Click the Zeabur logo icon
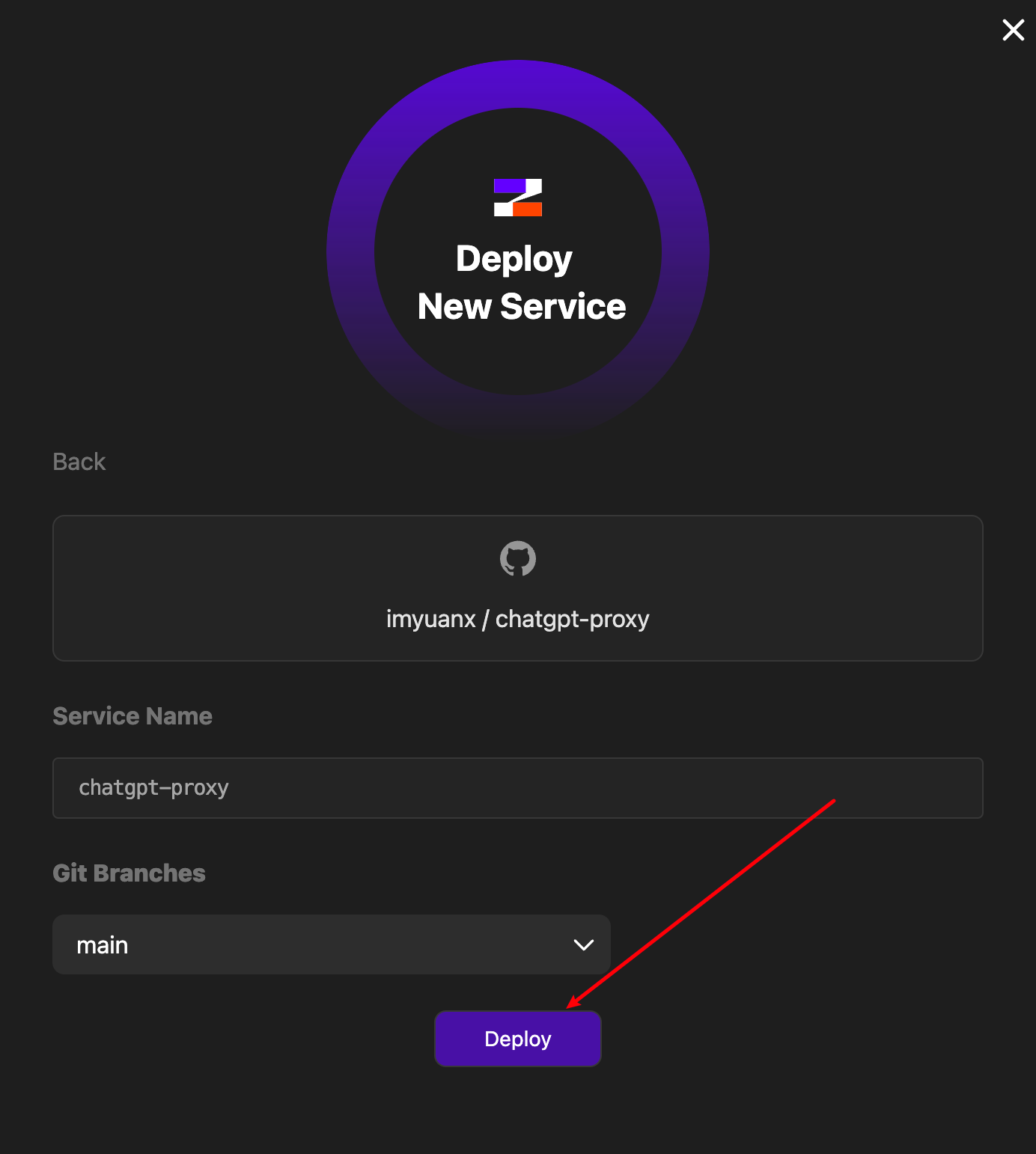Image resolution: width=1036 pixels, height=1154 pixels. pyautogui.click(x=518, y=198)
